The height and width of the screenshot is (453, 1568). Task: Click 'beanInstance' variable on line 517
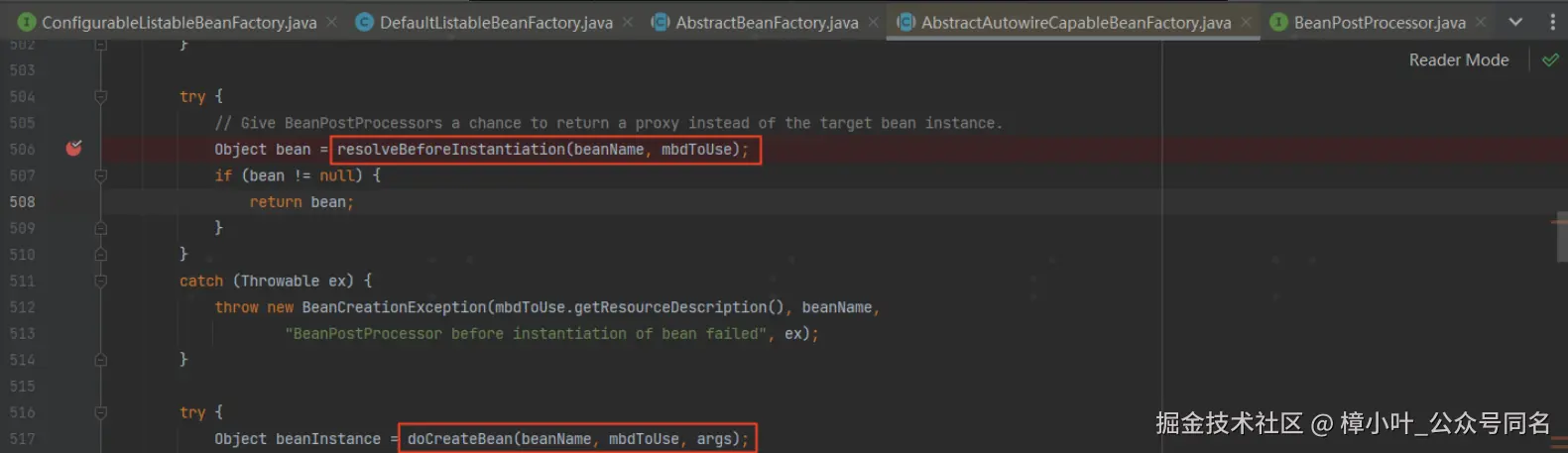pyautogui.click(x=328, y=438)
